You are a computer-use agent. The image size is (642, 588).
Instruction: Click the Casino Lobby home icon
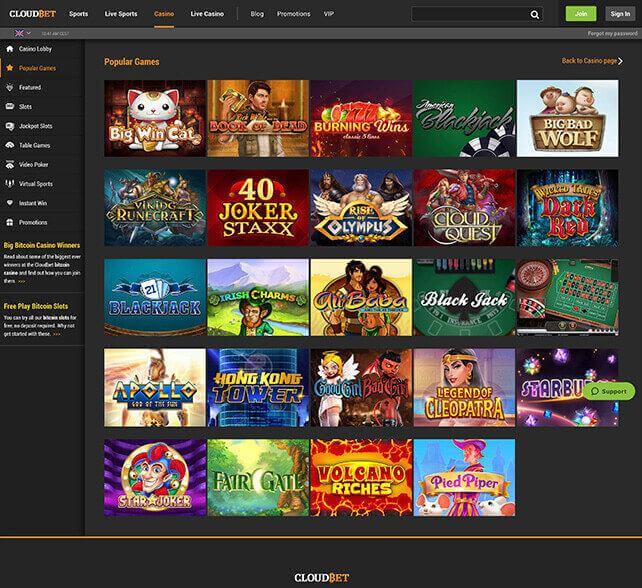coord(10,49)
